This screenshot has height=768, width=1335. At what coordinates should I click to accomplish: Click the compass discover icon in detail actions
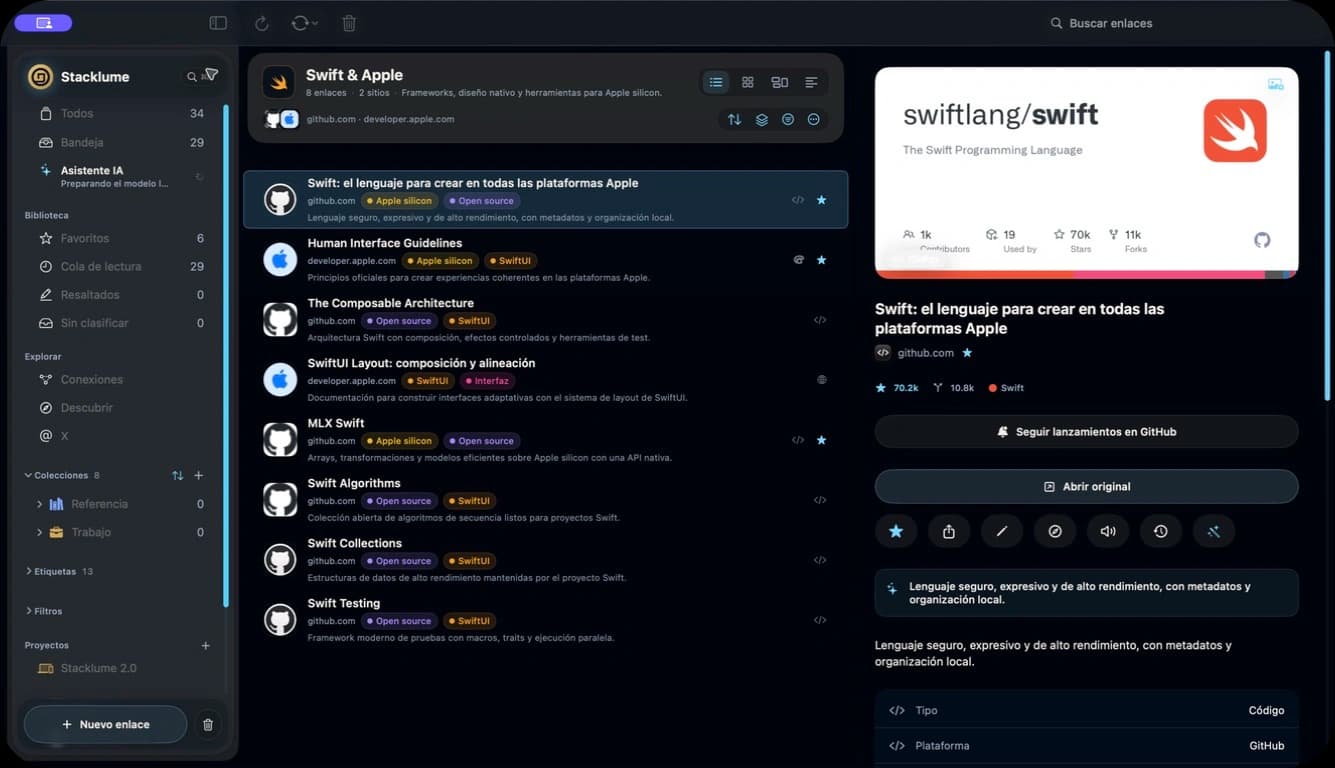[x=1055, y=531]
